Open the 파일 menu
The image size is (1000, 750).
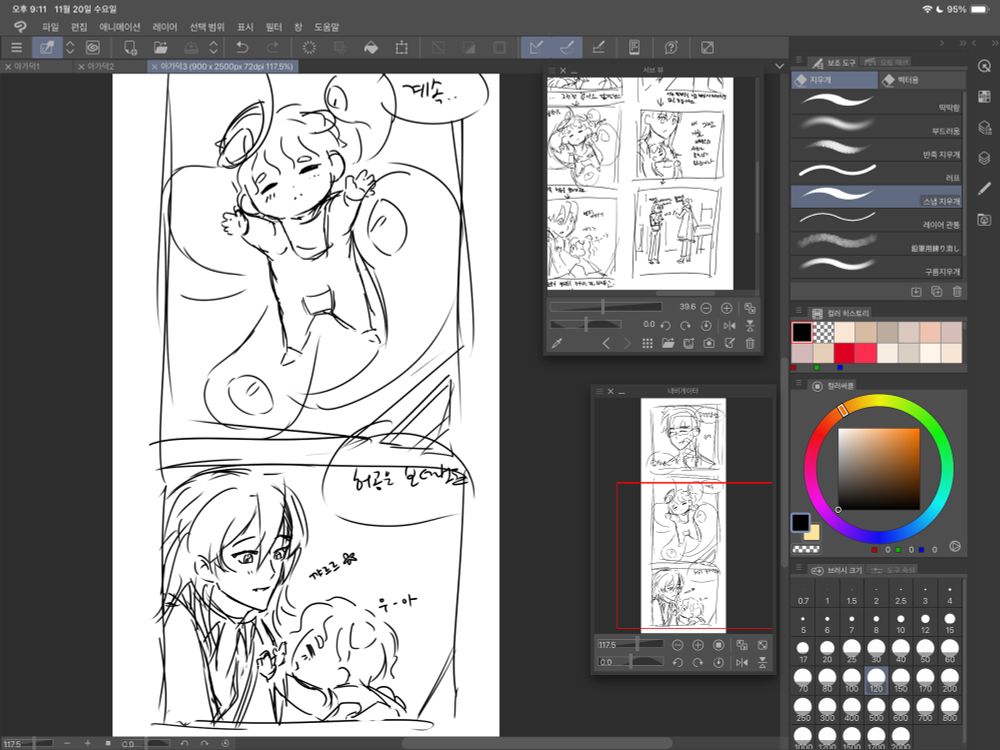click(50, 27)
